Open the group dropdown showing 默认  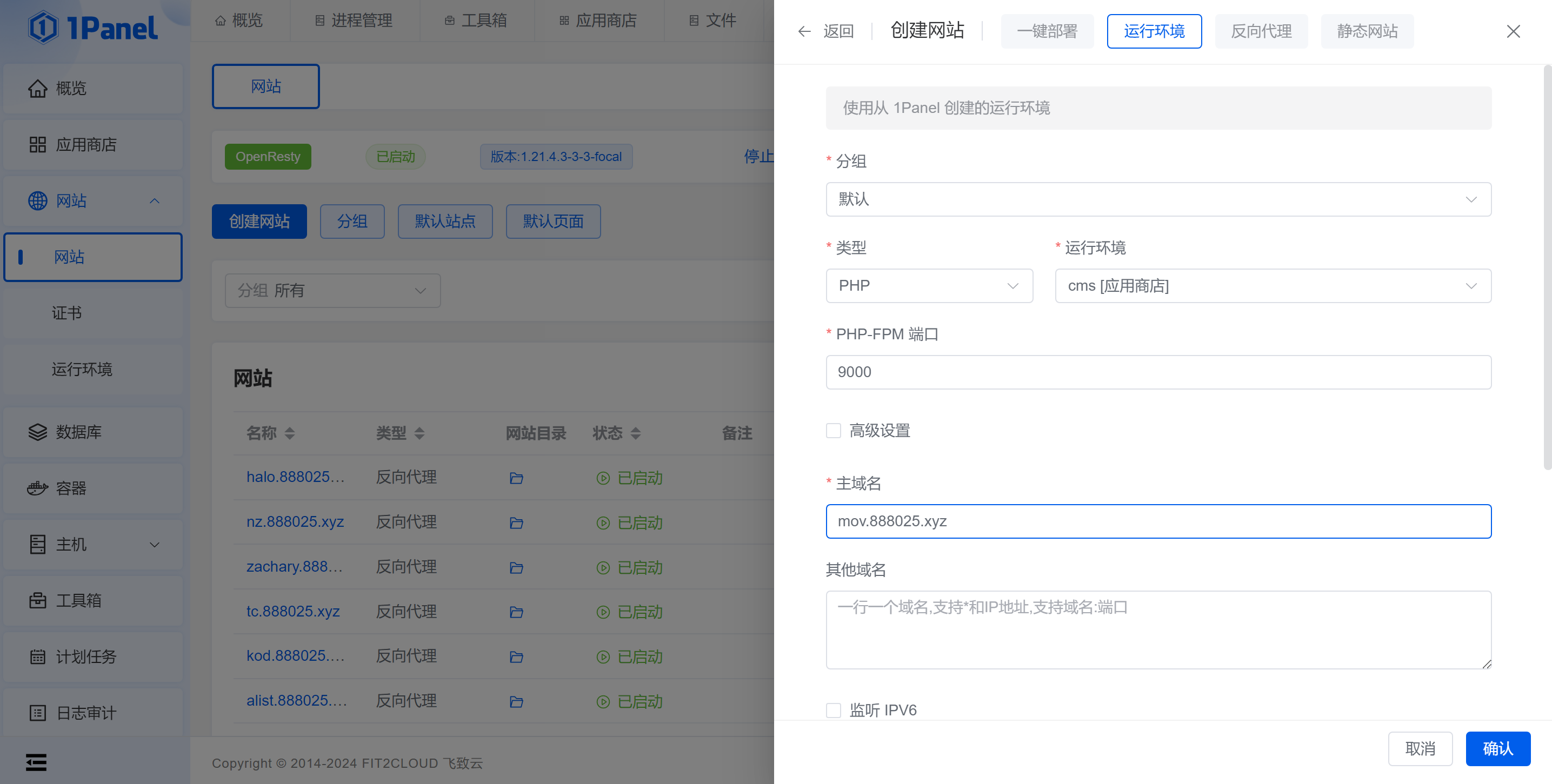pos(1157,199)
